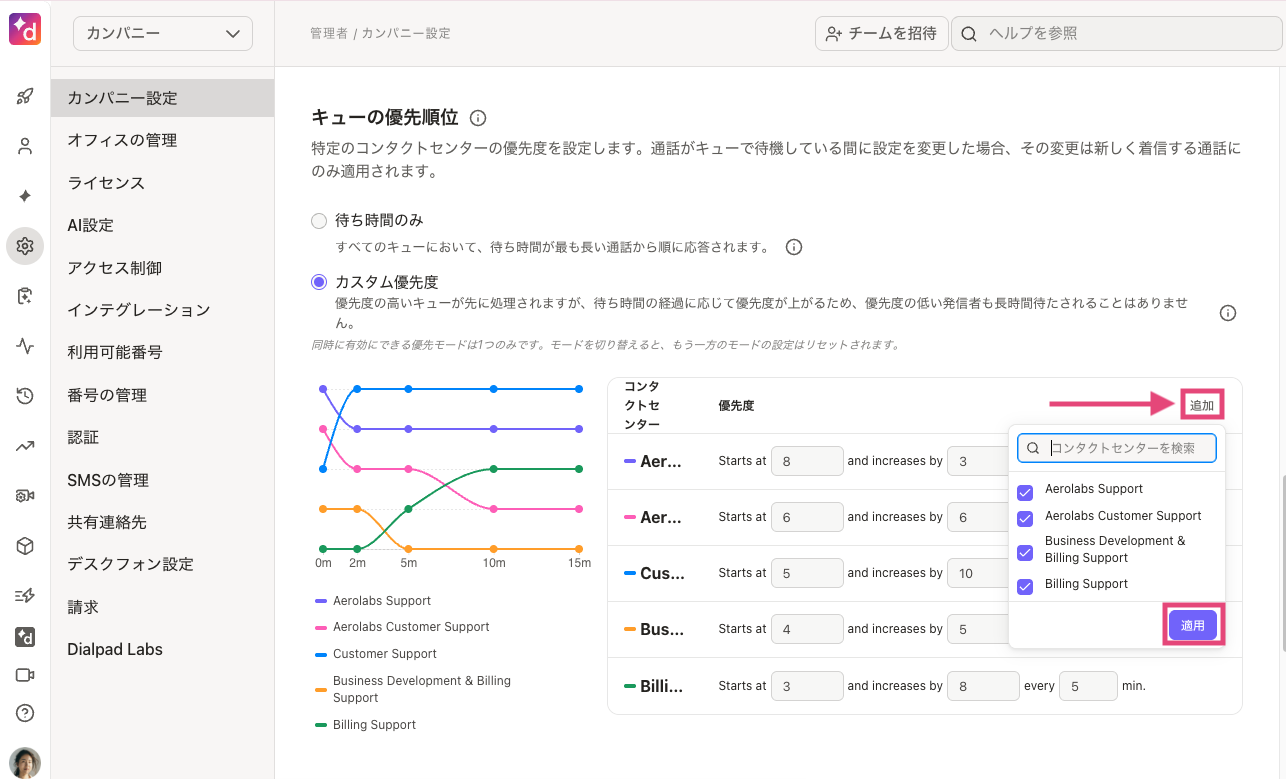
Task: Uncheck Business Development & Billing Support checkbox
Action: (x=1025, y=552)
